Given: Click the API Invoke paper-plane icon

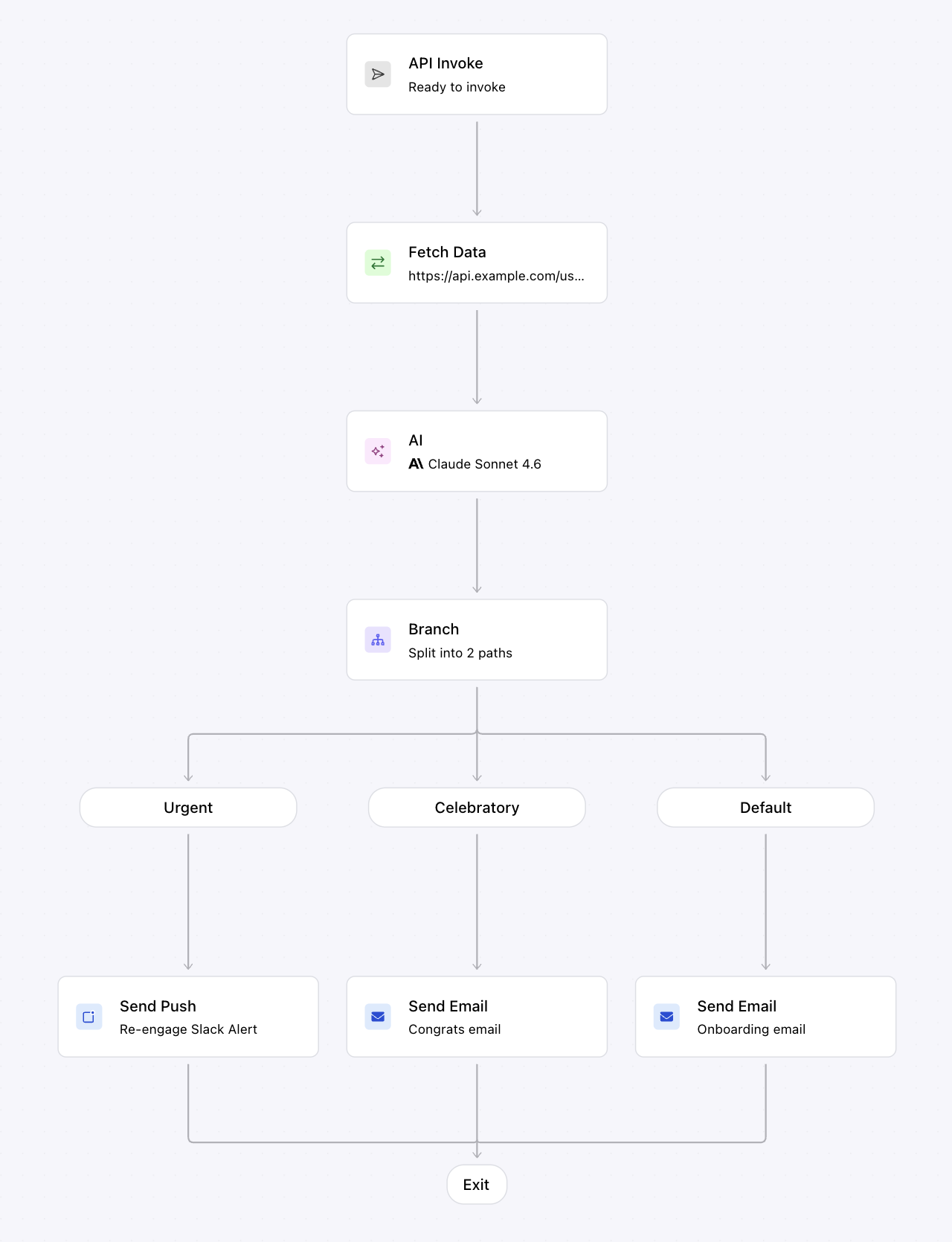Looking at the screenshot, I should (x=378, y=74).
